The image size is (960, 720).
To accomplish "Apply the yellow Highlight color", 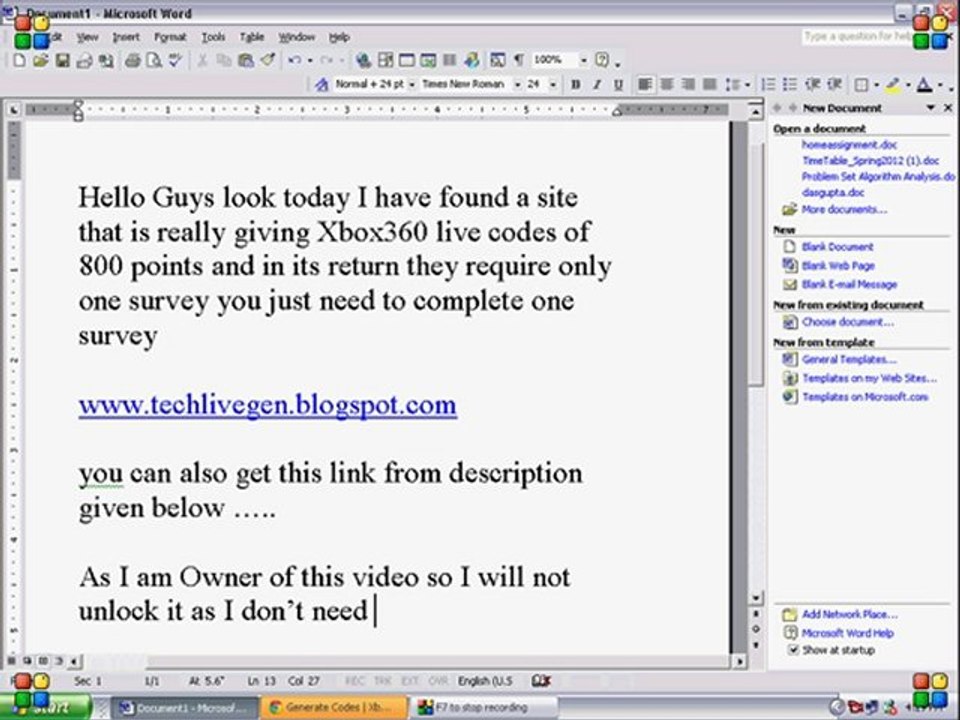I will point(893,84).
